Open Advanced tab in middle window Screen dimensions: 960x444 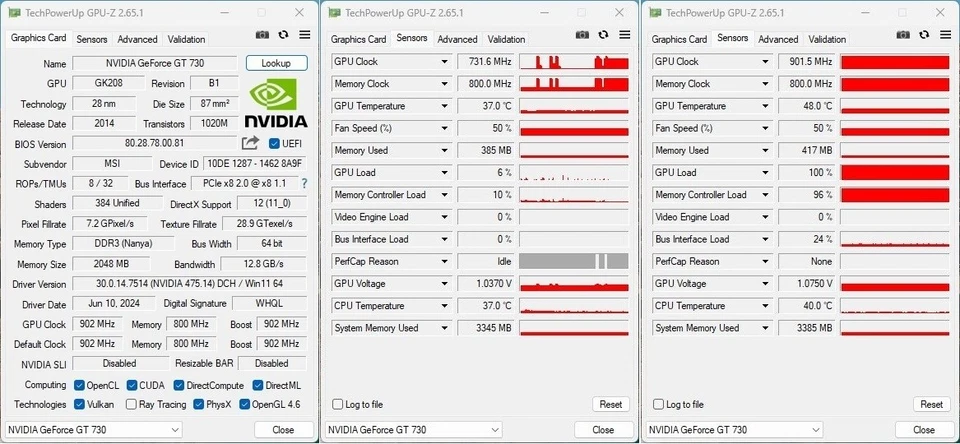(x=457, y=39)
